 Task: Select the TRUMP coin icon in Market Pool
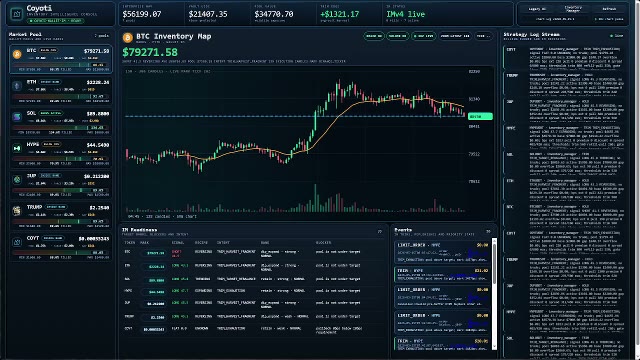(17, 211)
